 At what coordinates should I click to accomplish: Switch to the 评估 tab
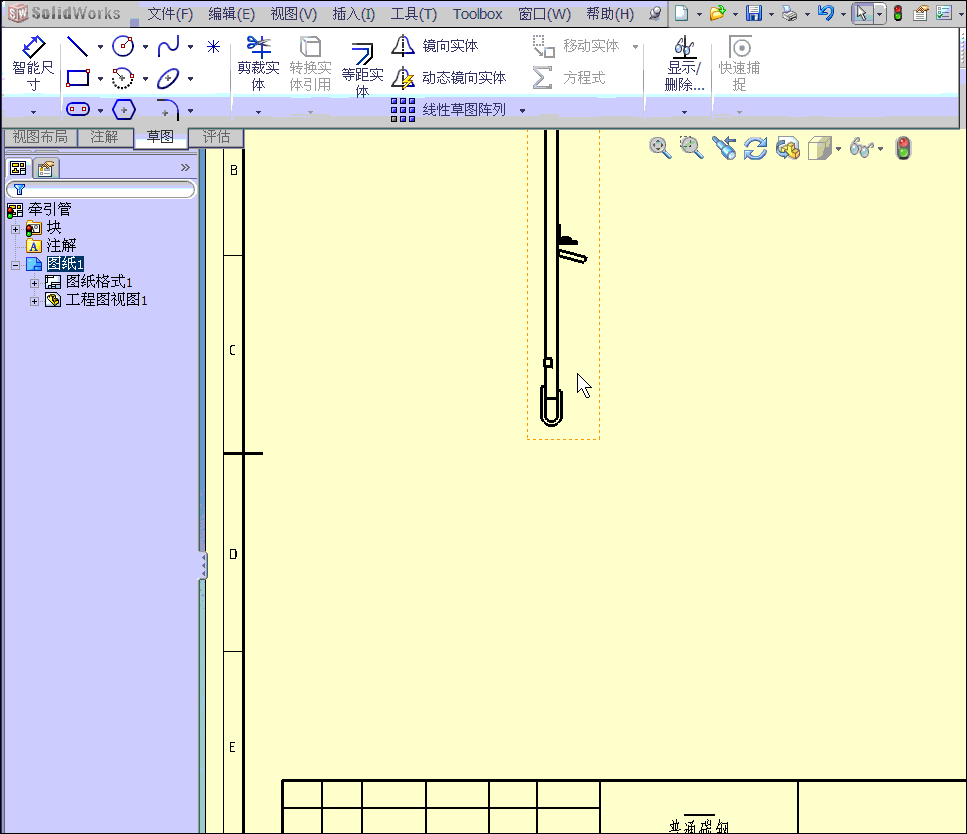click(x=216, y=137)
